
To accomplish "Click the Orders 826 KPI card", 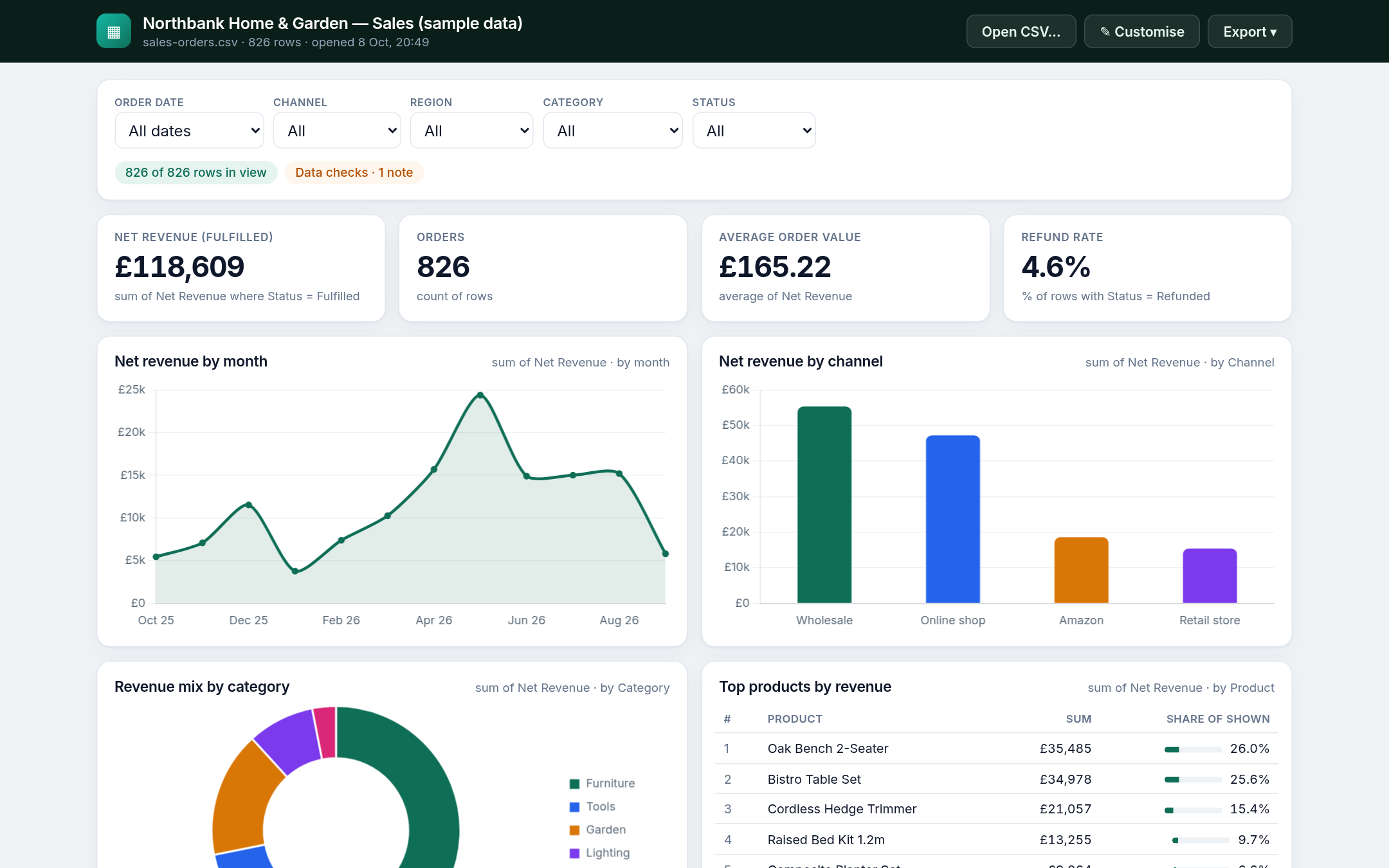I will tap(543, 268).
